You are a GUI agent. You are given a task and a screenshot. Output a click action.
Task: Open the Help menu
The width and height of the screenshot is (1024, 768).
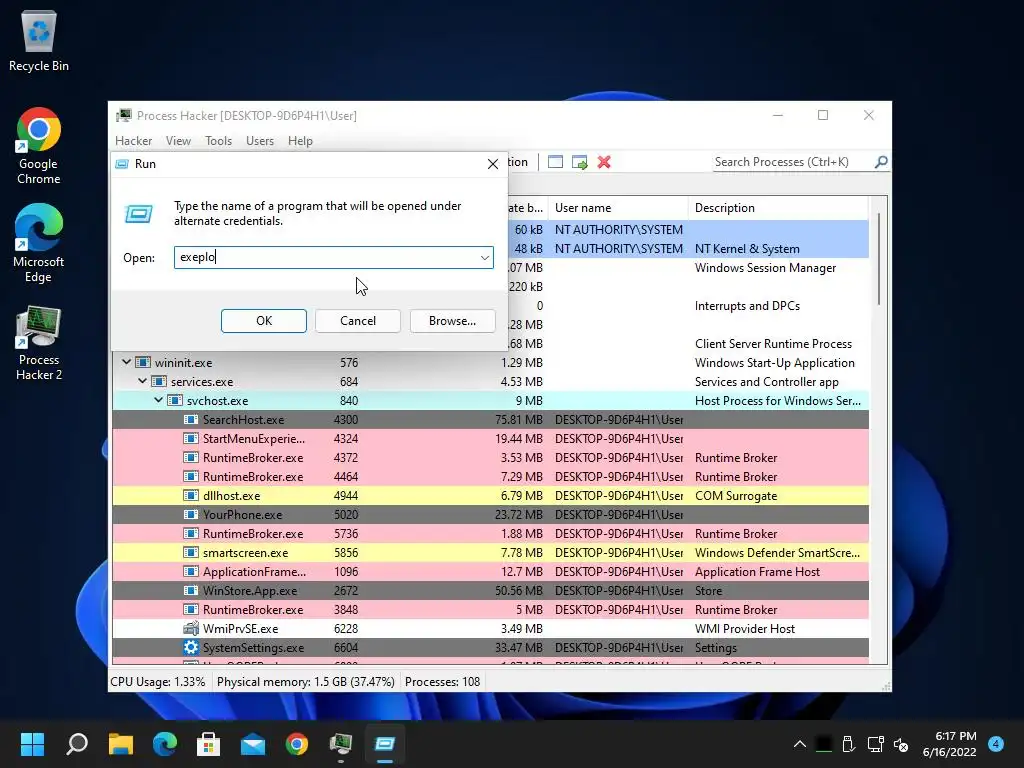[x=300, y=141]
